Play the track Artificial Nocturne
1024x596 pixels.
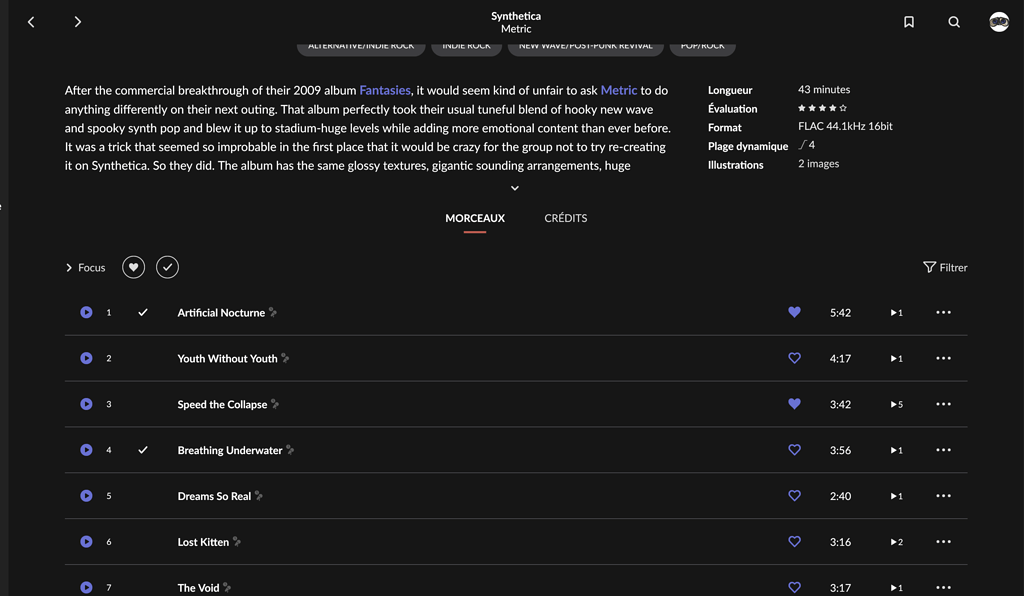pos(87,312)
